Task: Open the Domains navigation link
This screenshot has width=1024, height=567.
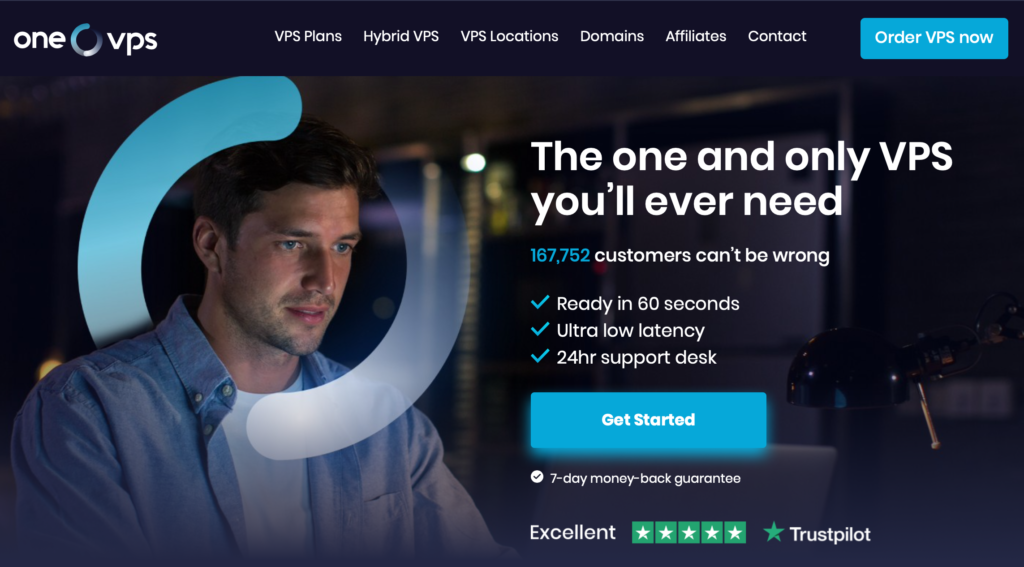Action: [612, 37]
